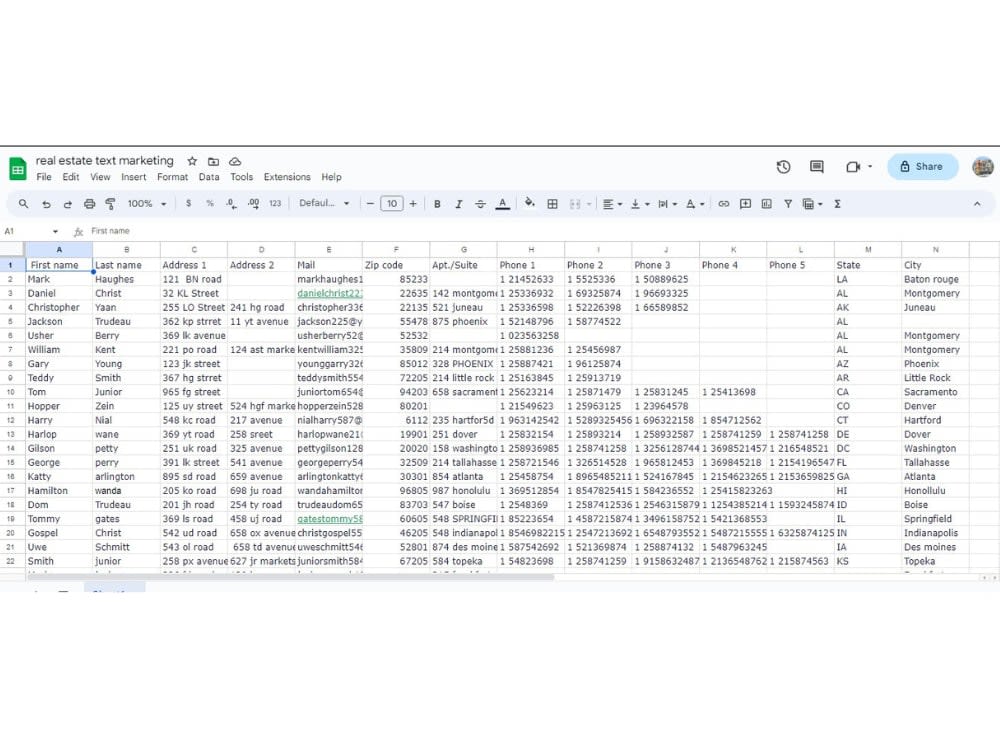
Task: Open the Default font dropdown
Action: [x=324, y=203]
